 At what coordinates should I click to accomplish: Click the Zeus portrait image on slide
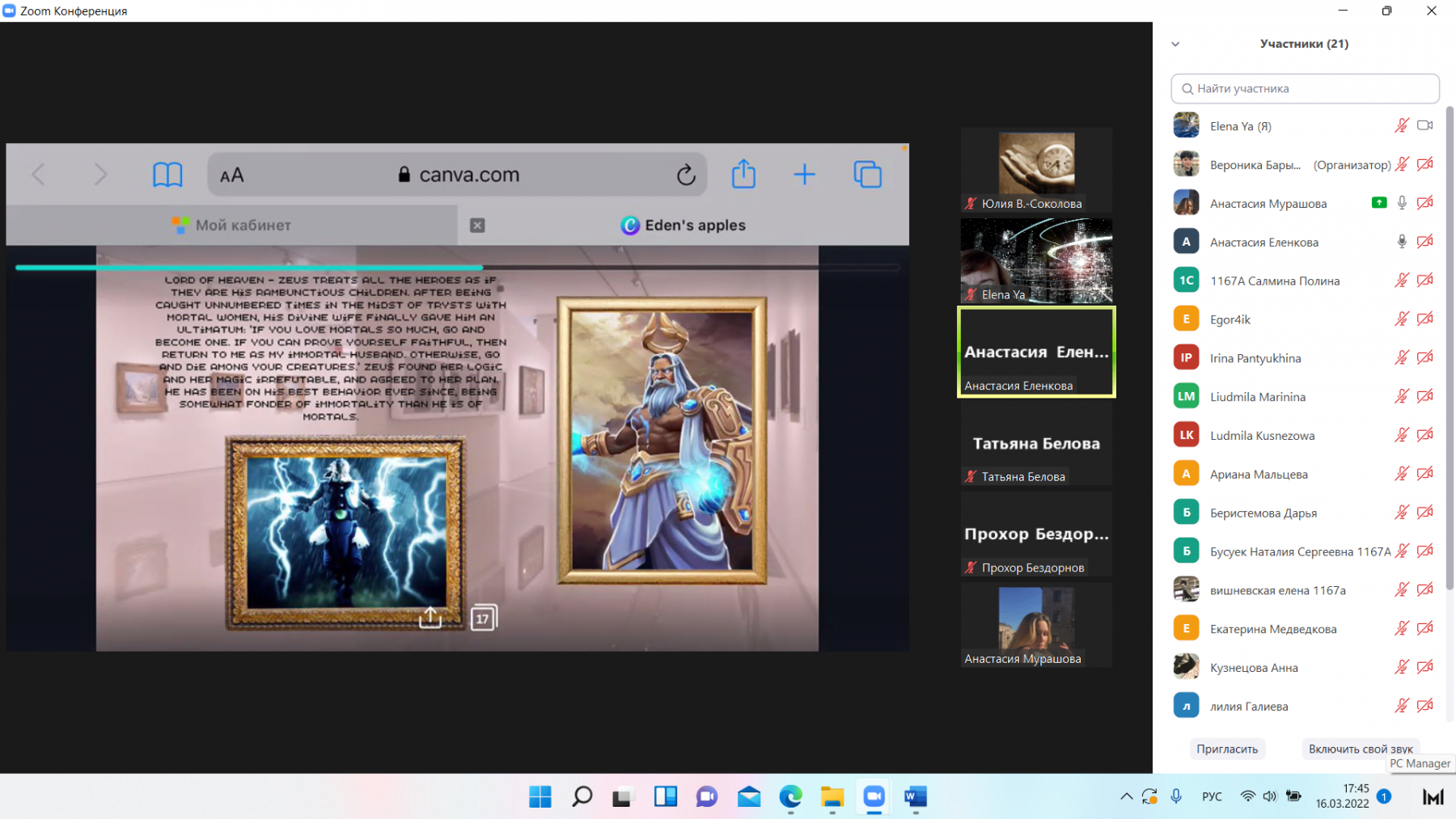pos(662,441)
